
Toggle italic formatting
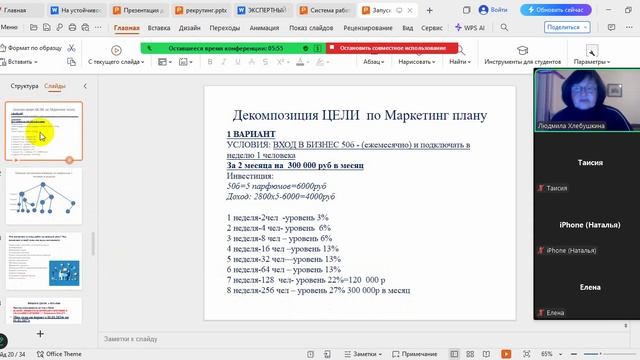(x=224, y=62)
